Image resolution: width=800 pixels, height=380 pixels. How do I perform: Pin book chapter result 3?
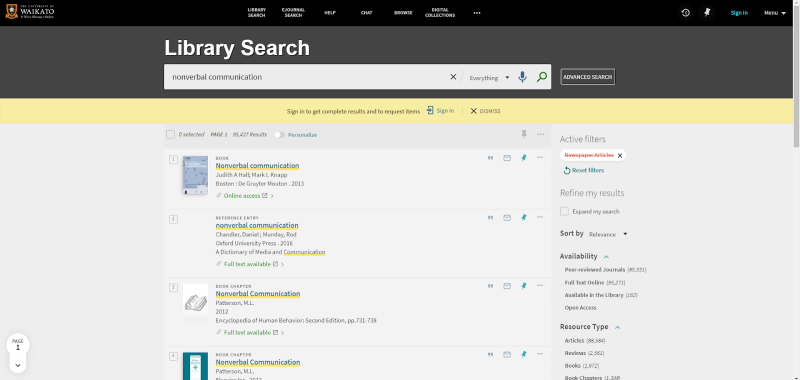pyautogui.click(x=523, y=286)
